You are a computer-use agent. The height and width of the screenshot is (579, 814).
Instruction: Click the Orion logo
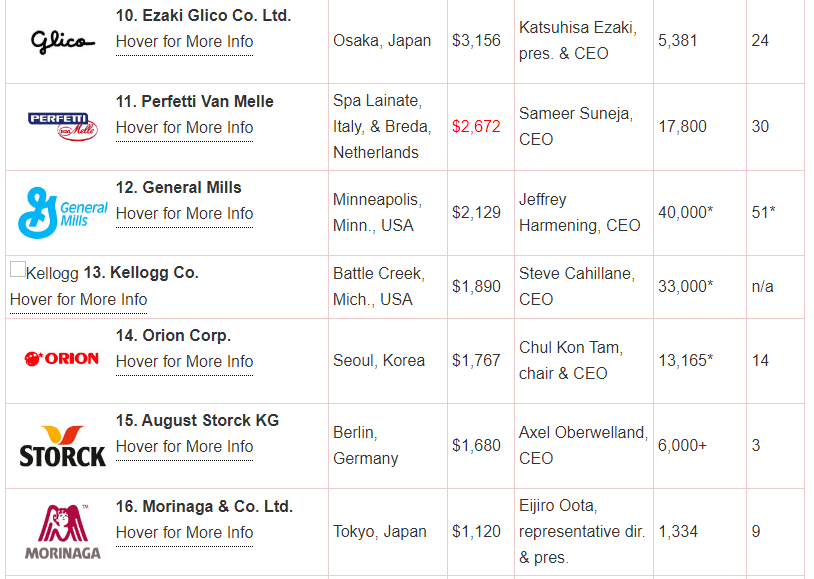coord(62,358)
